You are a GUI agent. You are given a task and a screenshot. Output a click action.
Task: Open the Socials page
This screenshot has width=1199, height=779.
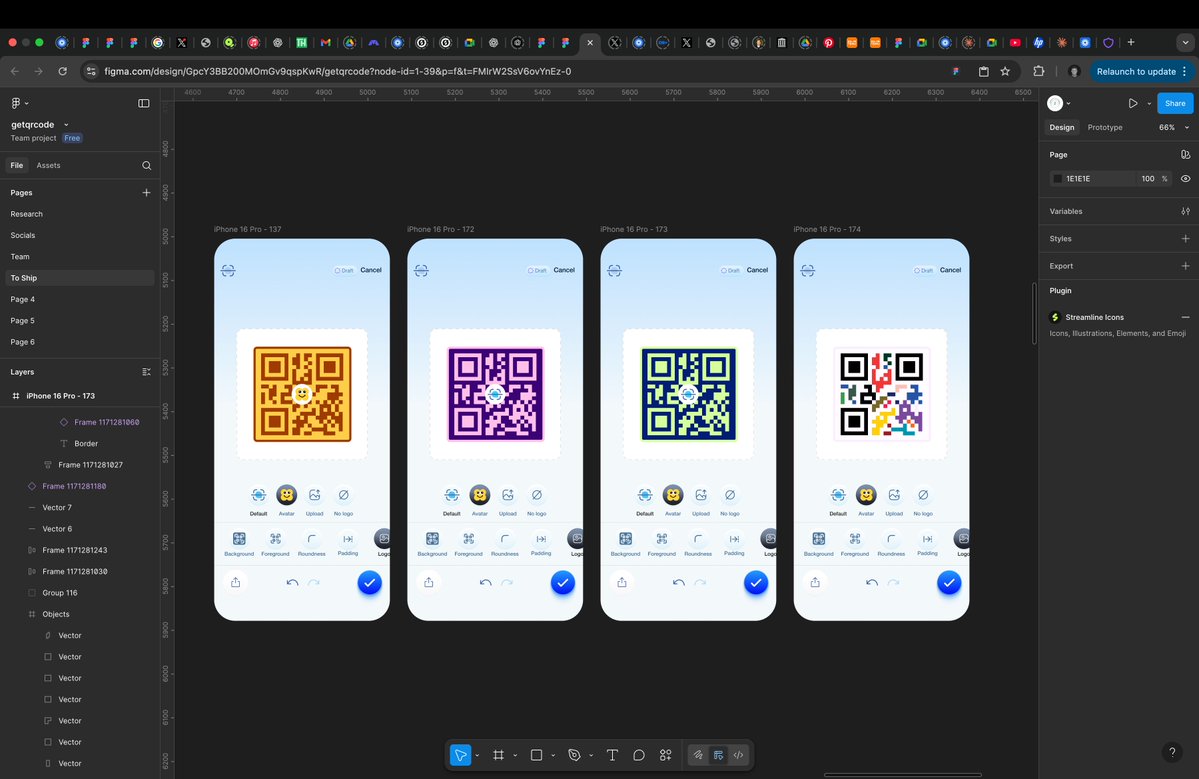tap(23, 235)
